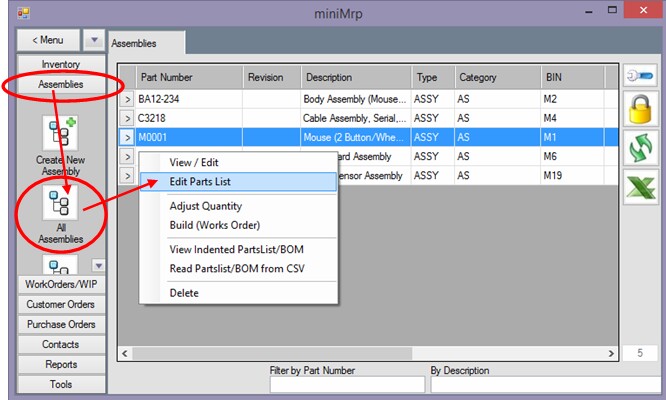Viewport: 666px width, 400px height.
Task: Switch to the Assemblies tab
Action: click(x=133, y=44)
